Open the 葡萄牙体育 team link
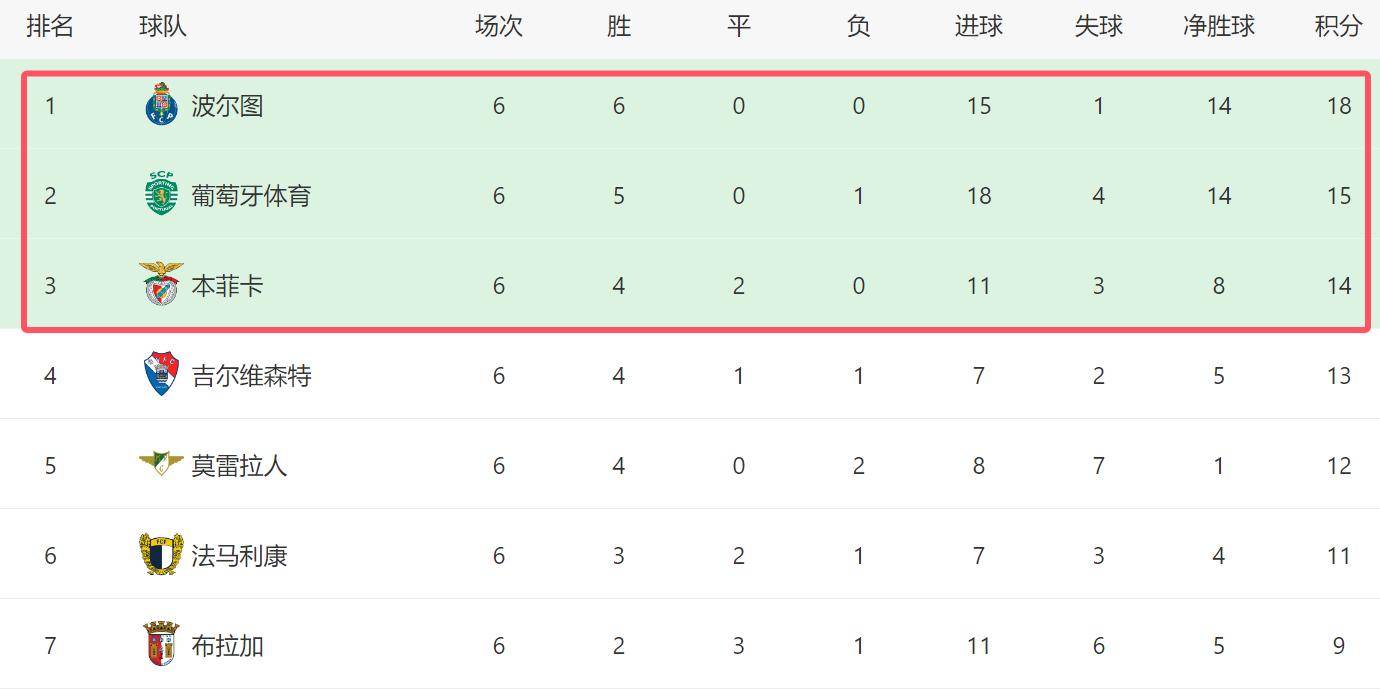1380x689 pixels. coord(251,196)
